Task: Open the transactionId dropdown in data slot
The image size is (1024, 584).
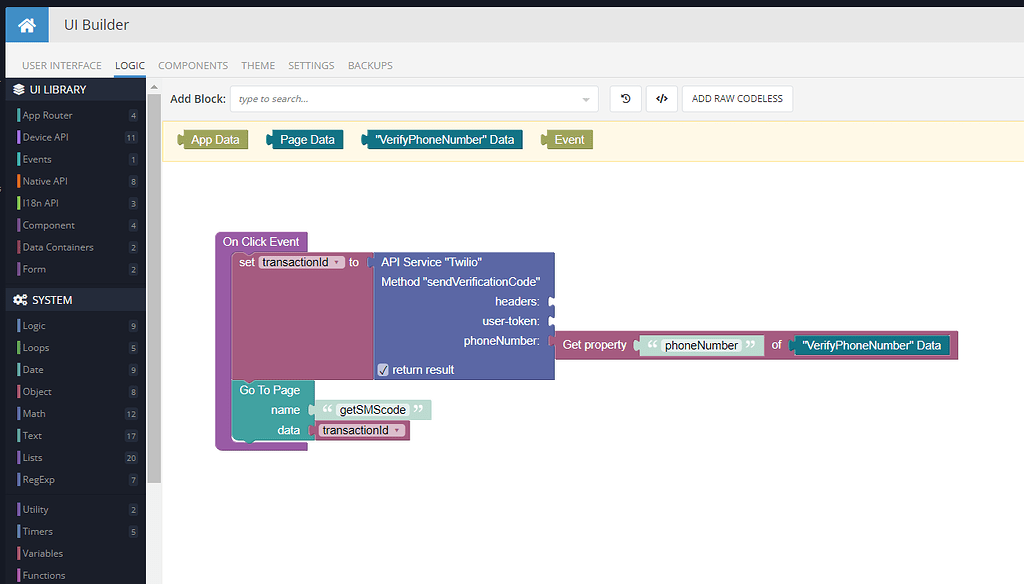Action: (396, 430)
